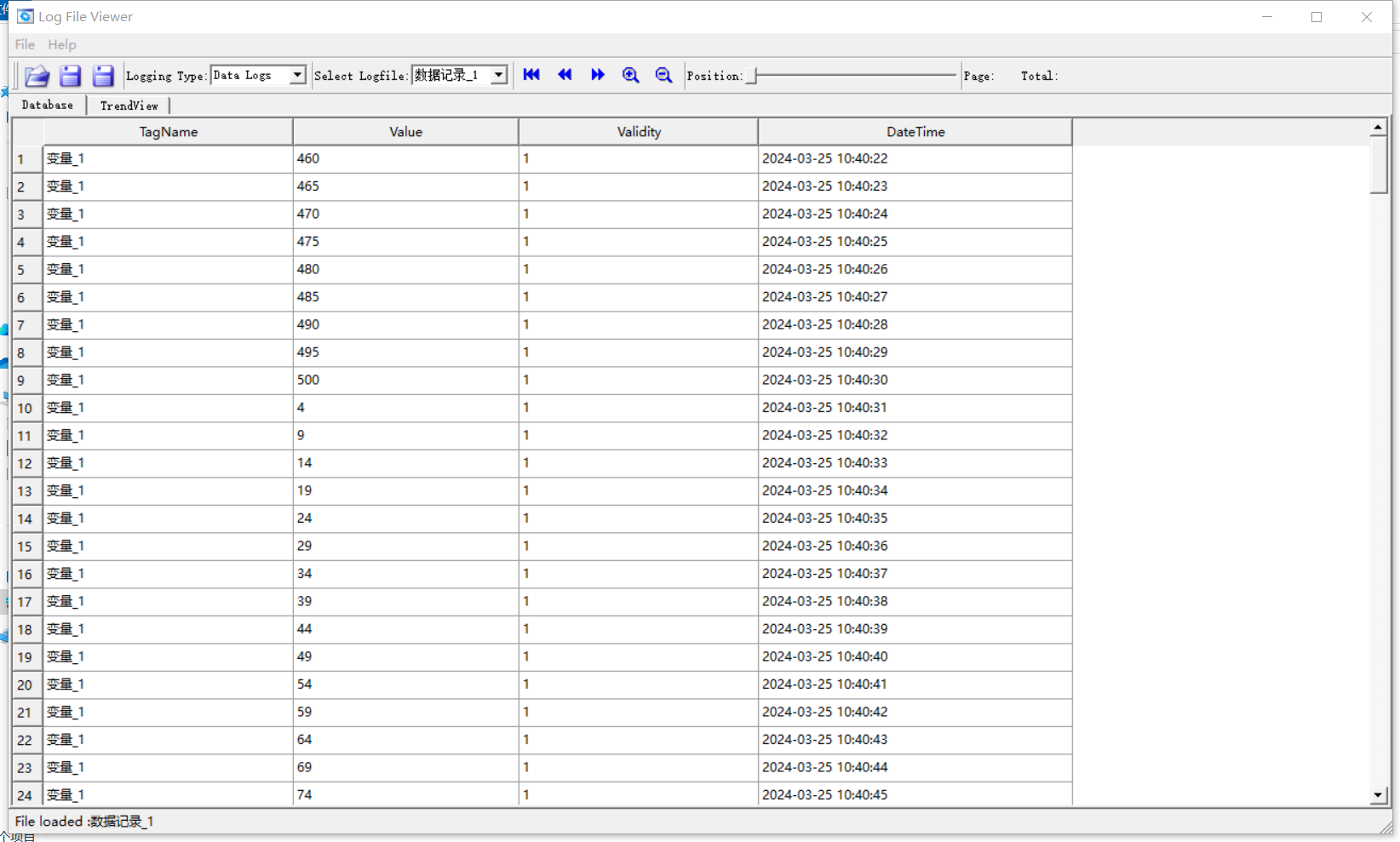
Task: Switch to the TrendView tab
Action: tap(129, 106)
